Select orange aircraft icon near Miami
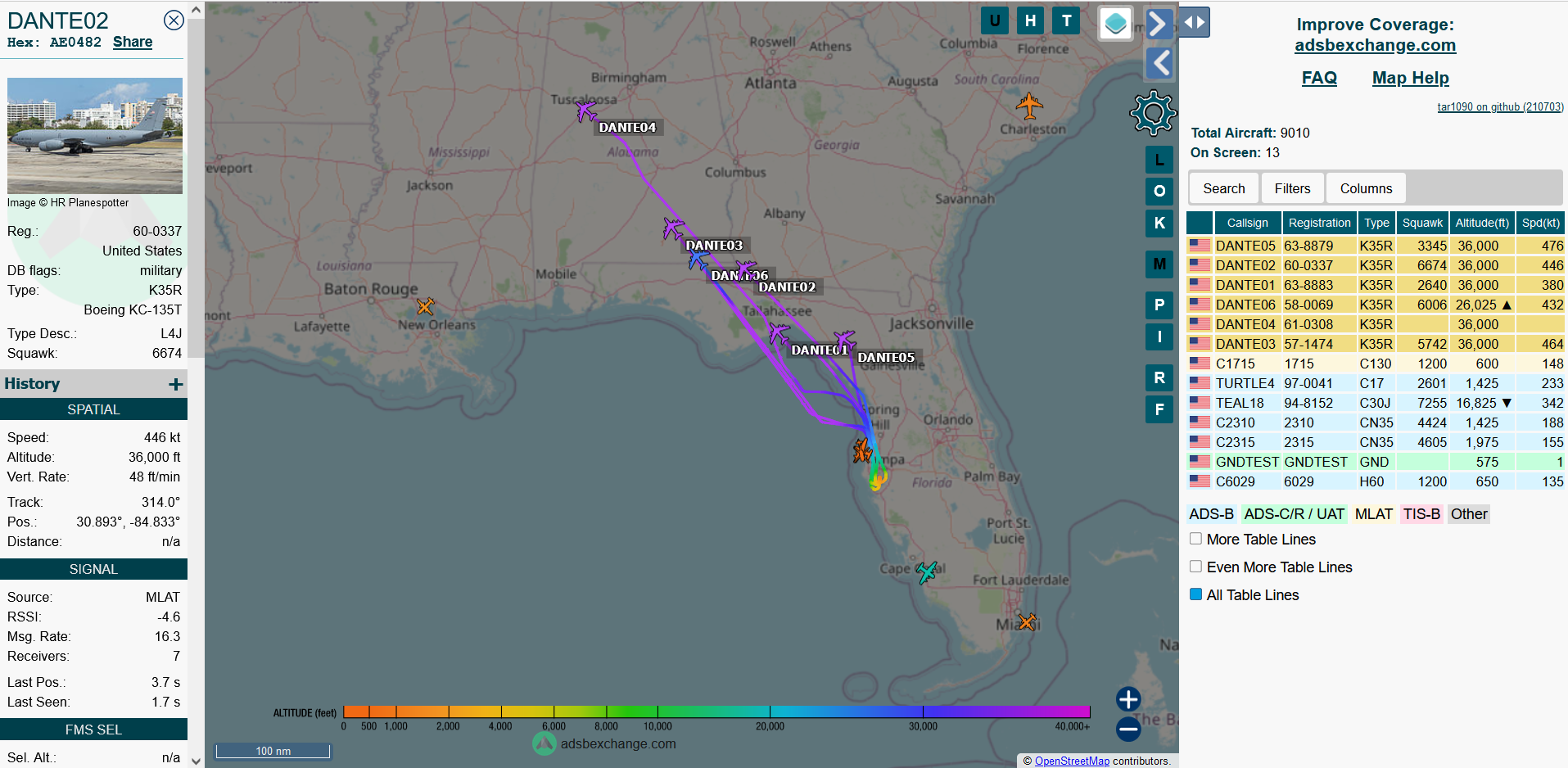The image size is (1568, 768). 1027,621
